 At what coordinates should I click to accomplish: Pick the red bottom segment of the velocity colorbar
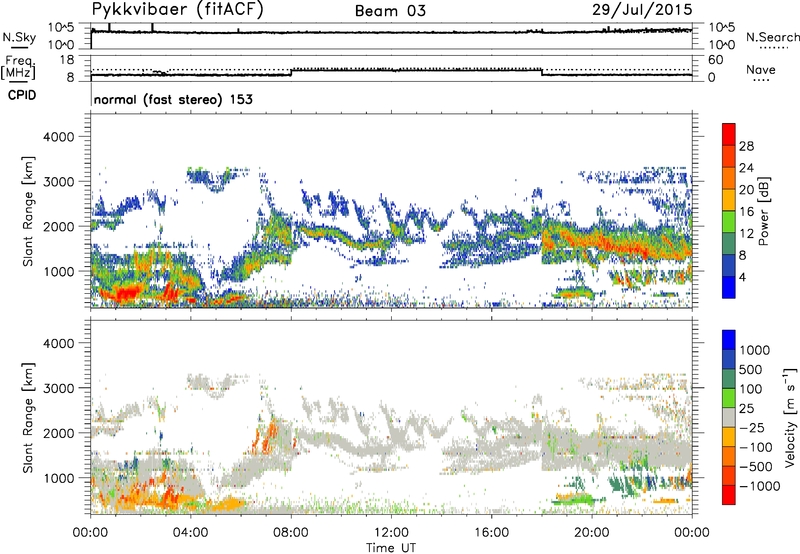tap(729, 495)
